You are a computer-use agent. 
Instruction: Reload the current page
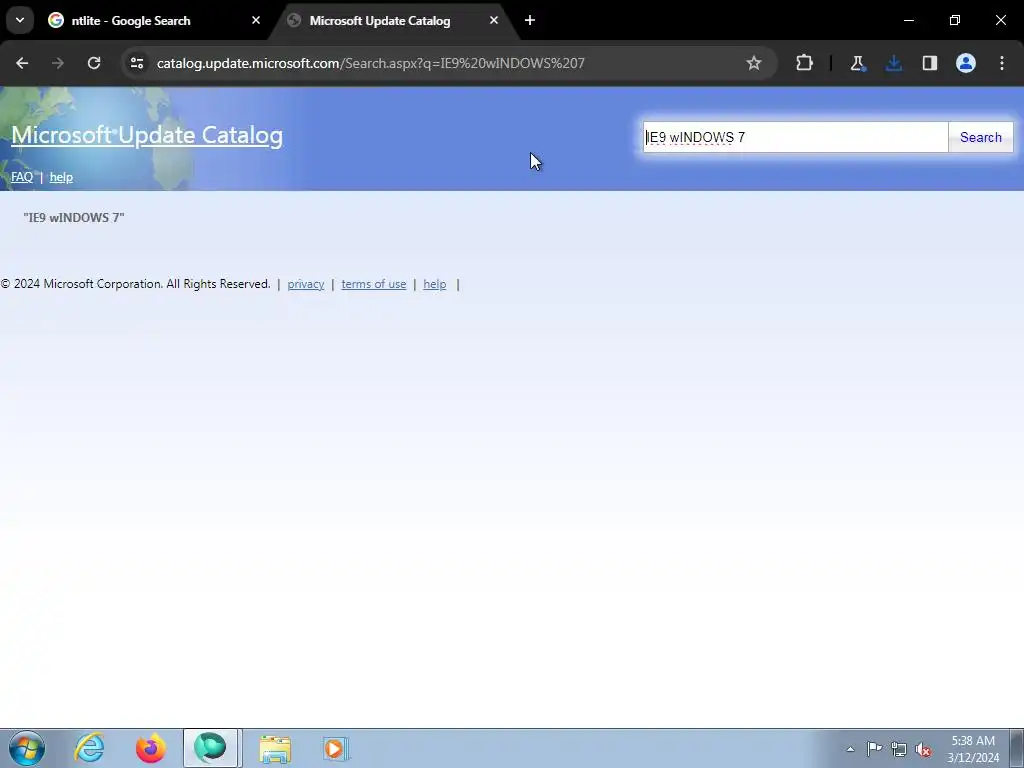[94, 63]
